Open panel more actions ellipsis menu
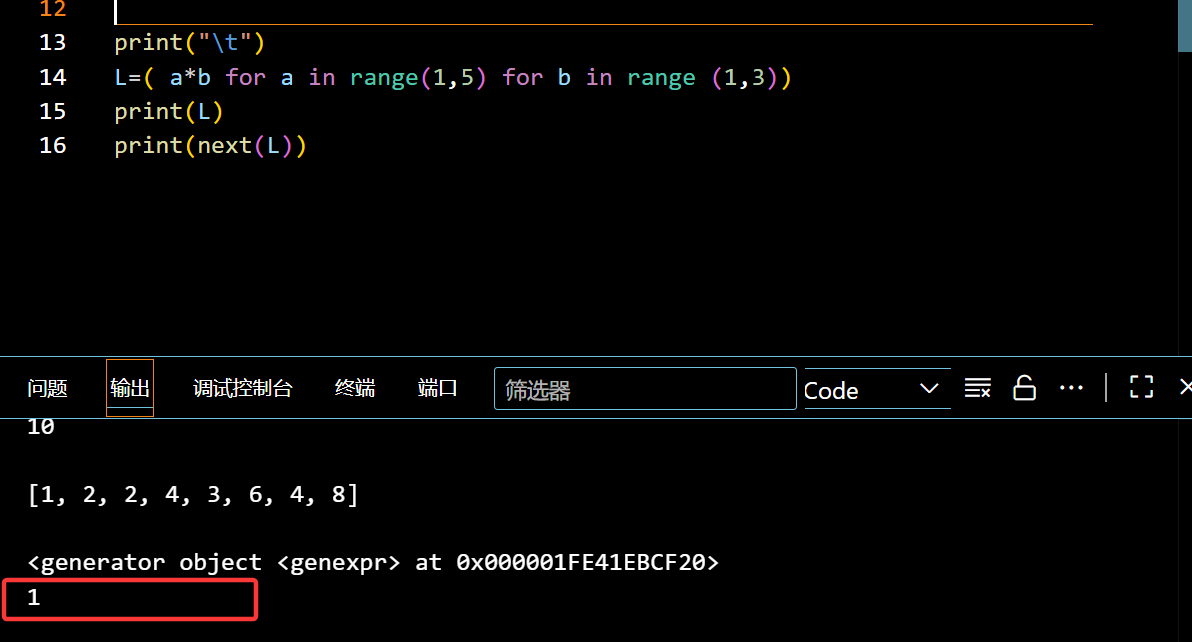 click(1071, 388)
